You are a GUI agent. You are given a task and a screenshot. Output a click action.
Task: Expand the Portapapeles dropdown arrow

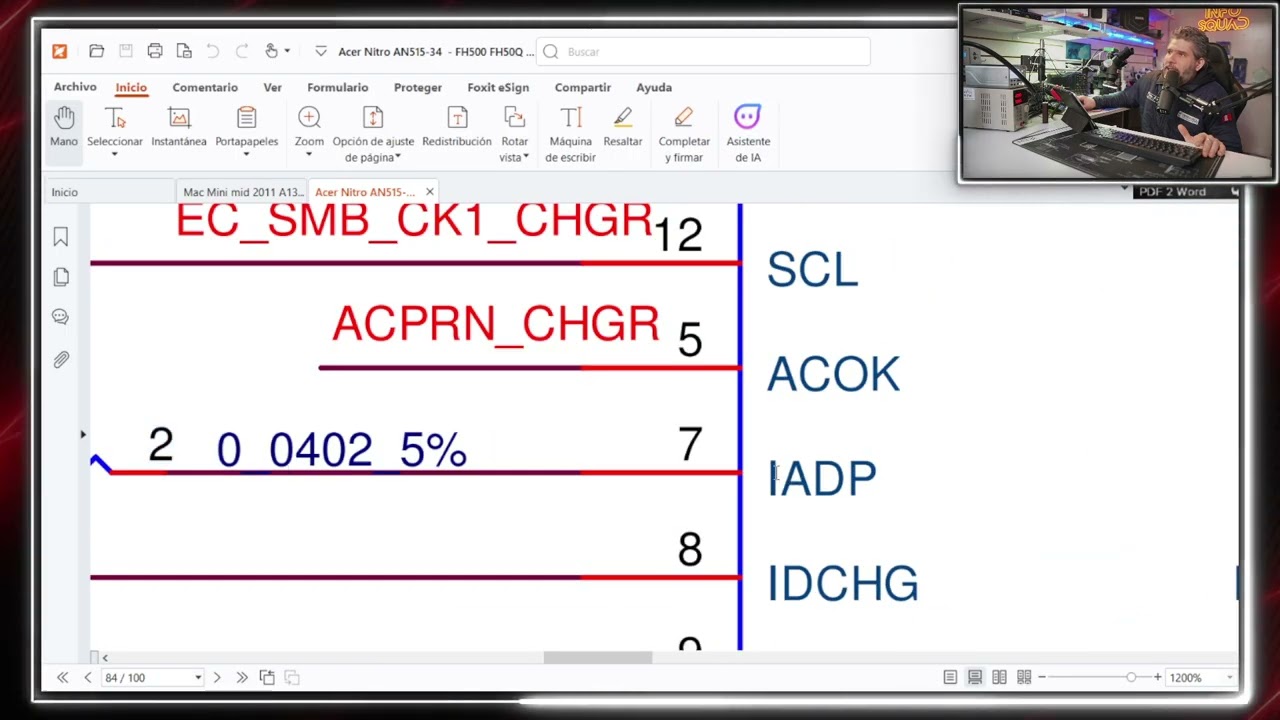coord(247,155)
